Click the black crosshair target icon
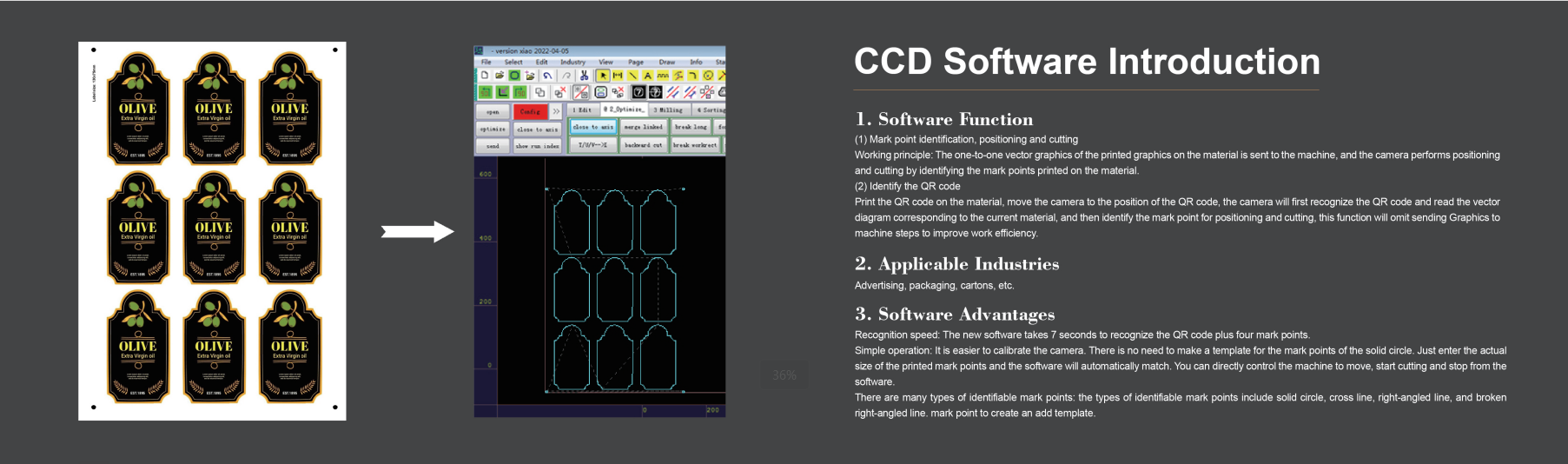Screen dimensions: 1568x464 pos(656,92)
